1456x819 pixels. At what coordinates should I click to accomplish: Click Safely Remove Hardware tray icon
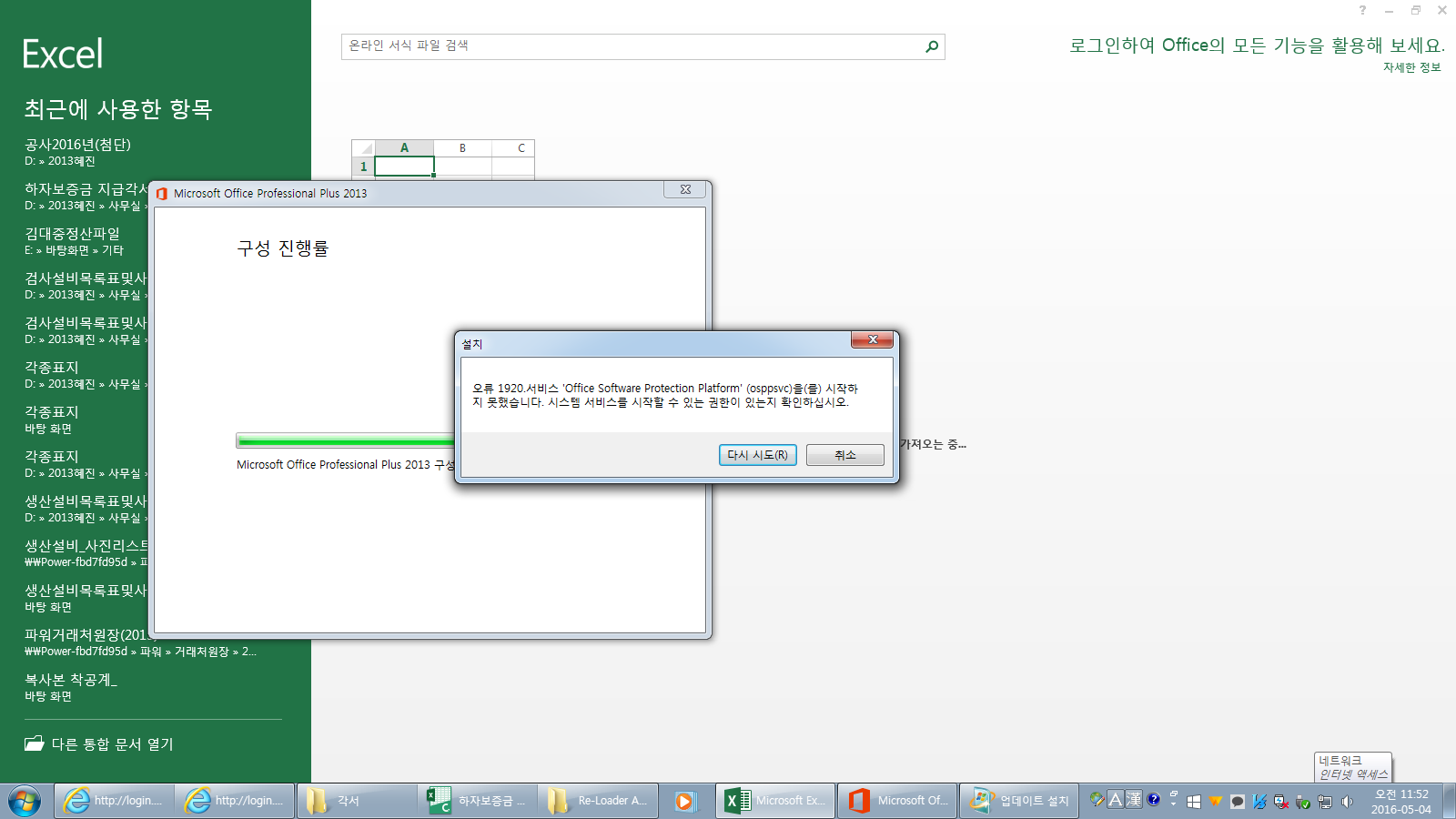[x=1303, y=802]
